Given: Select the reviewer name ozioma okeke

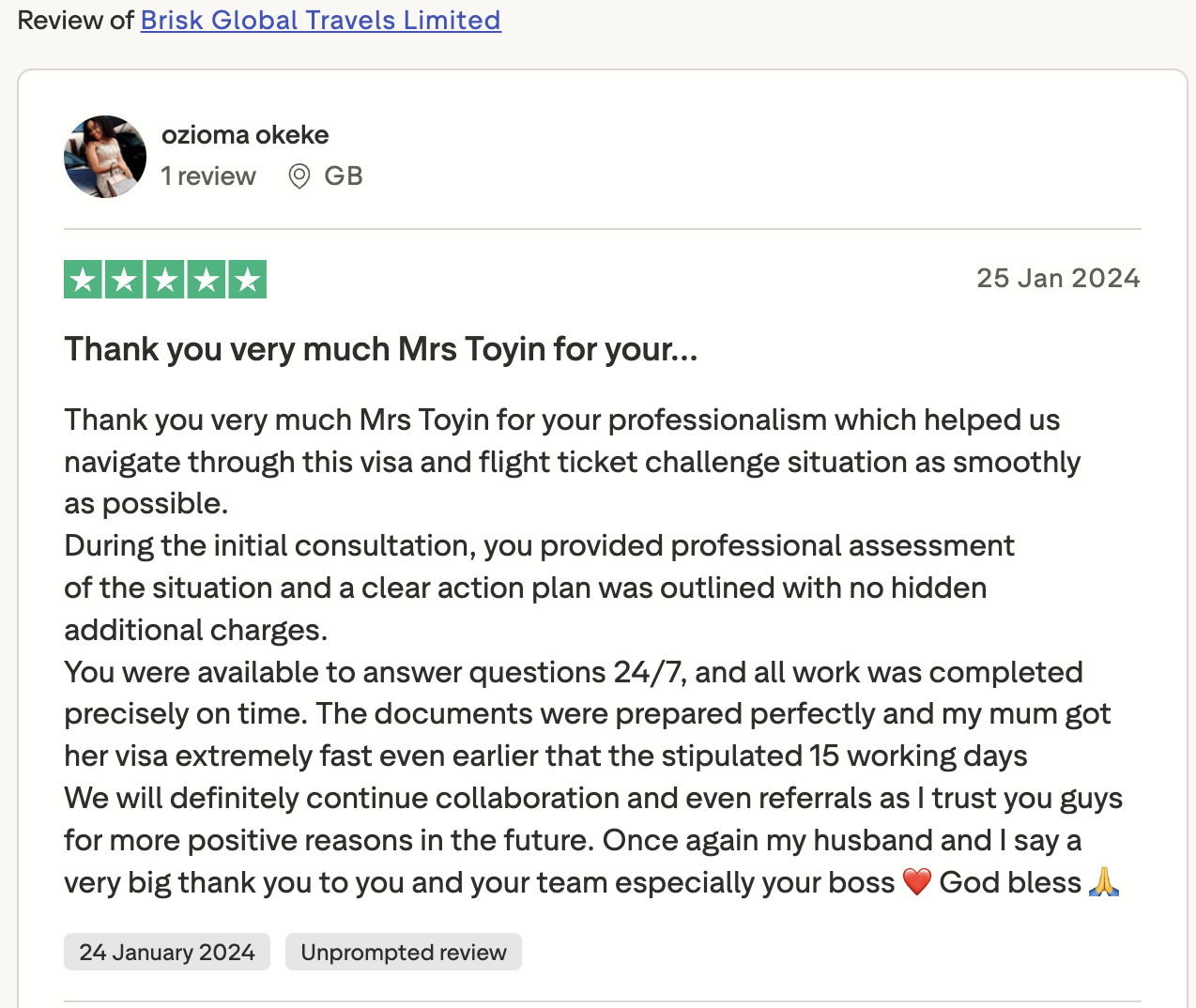Looking at the screenshot, I should pyautogui.click(x=245, y=134).
